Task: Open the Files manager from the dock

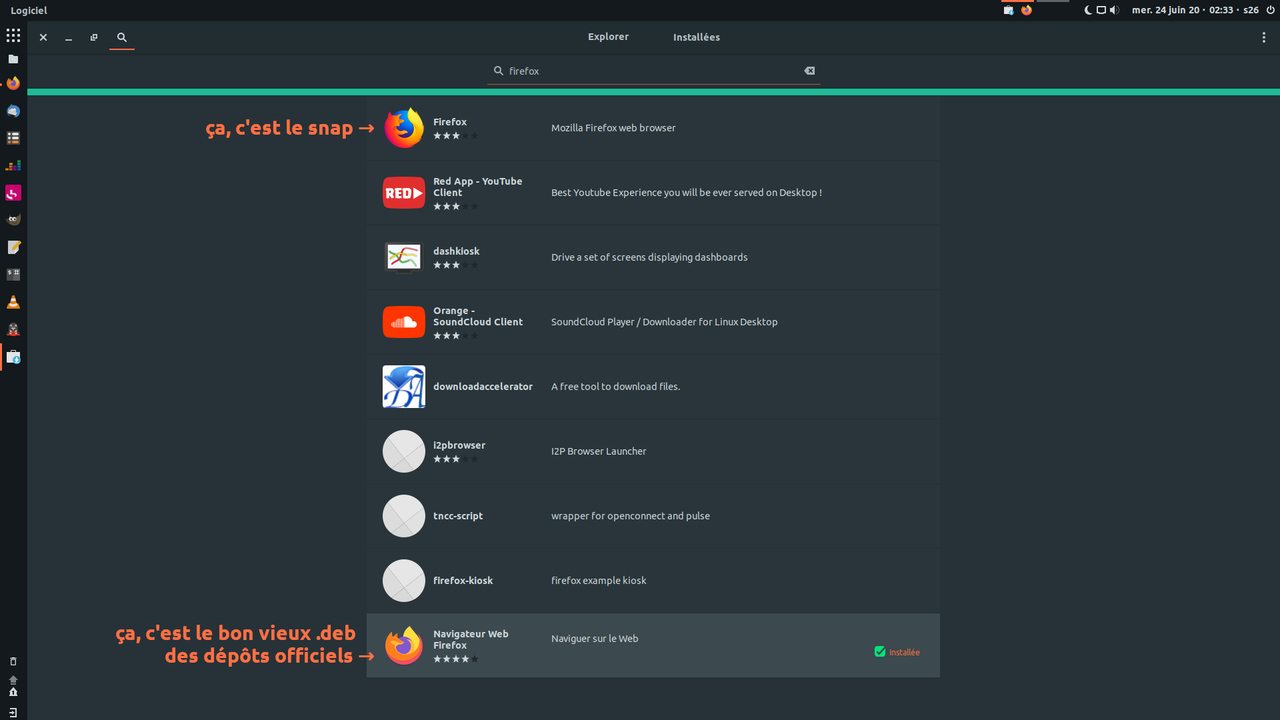Action: (13, 59)
